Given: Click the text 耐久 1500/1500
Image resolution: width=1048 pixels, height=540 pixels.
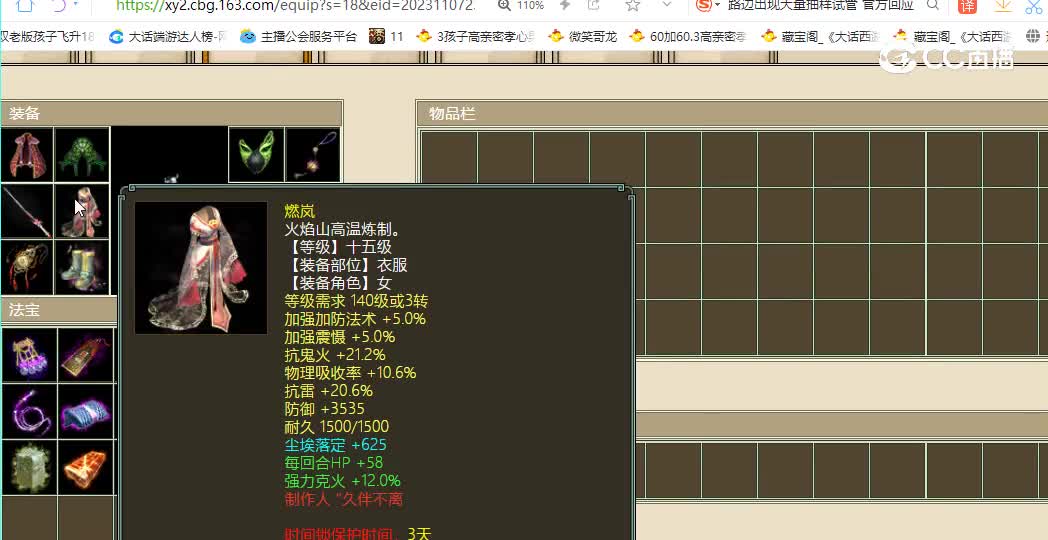Looking at the screenshot, I should tap(336, 427).
